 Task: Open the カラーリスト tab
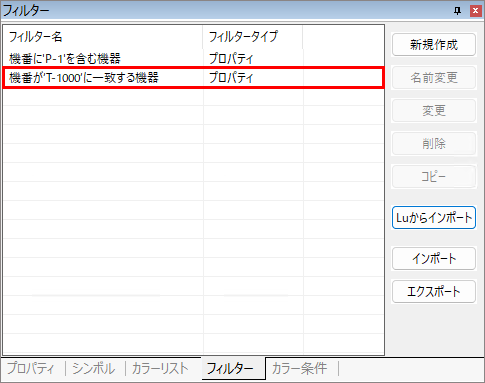click(x=160, y=368)
